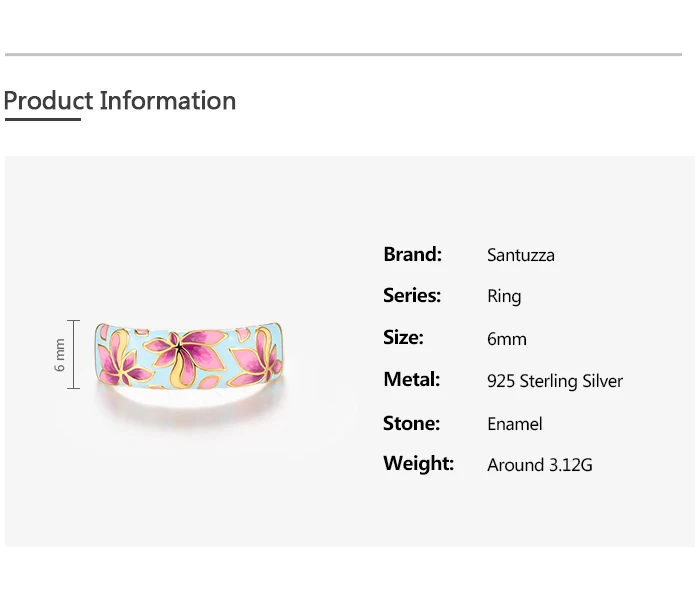Viewport: 700px width, 607px height.
Task: Click the "Brand:" label
Action: coord(412,254)
